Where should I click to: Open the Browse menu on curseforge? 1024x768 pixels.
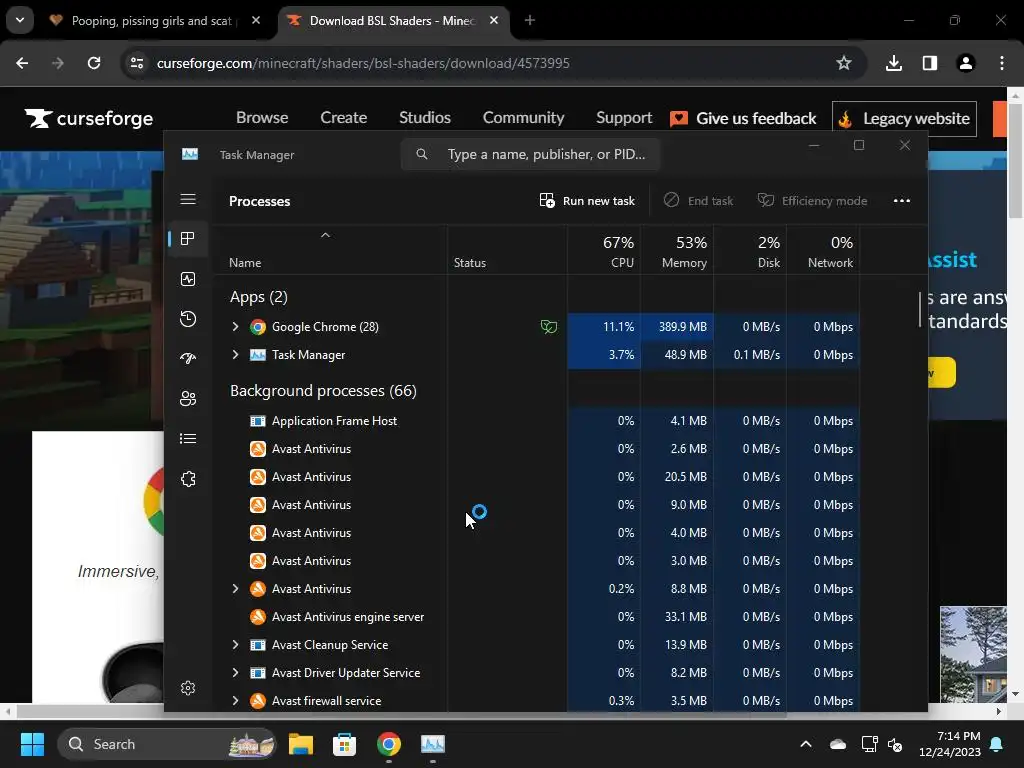262,118
